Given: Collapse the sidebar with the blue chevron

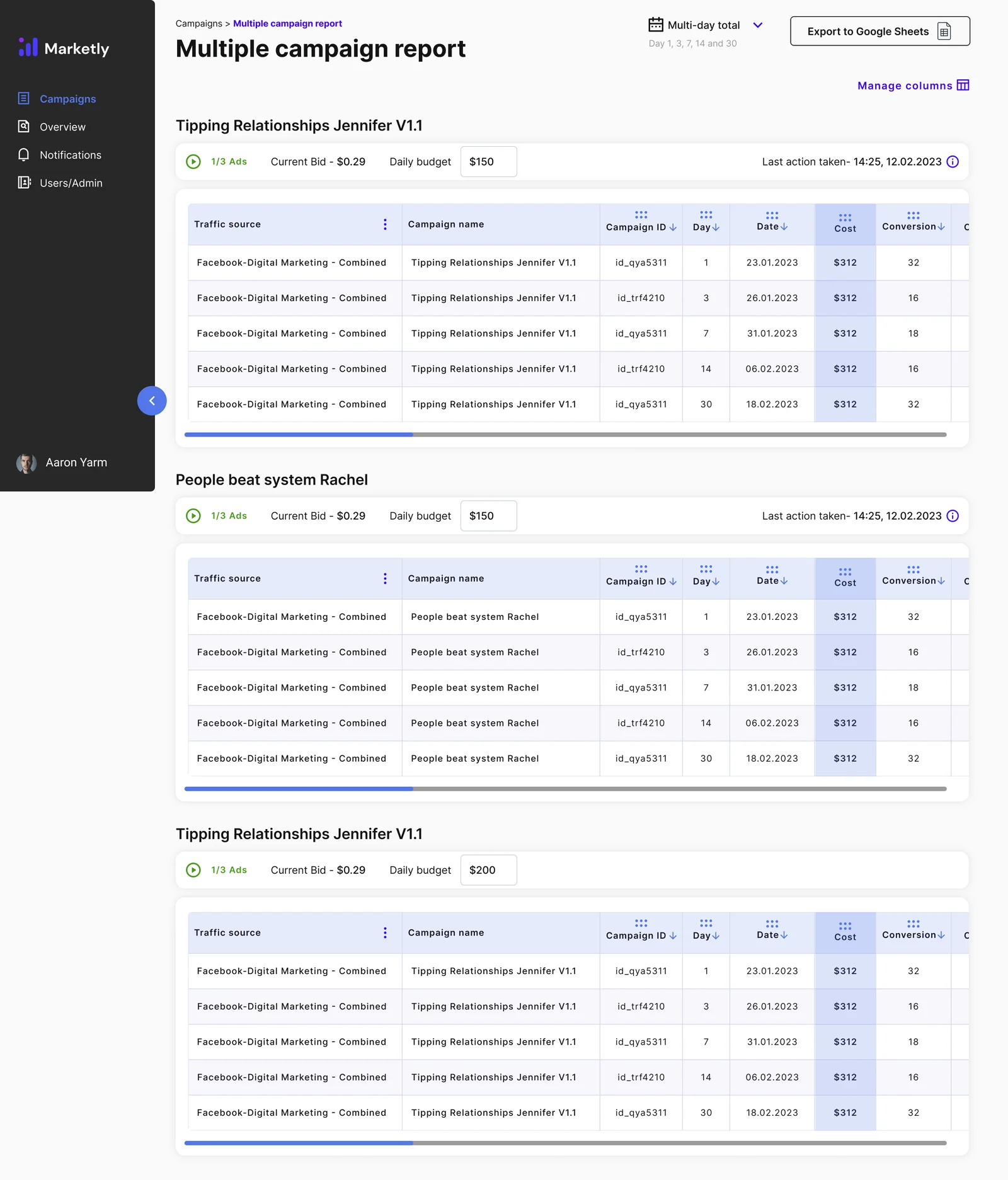Looking at the screenshot, I should [x=152, y=401].
